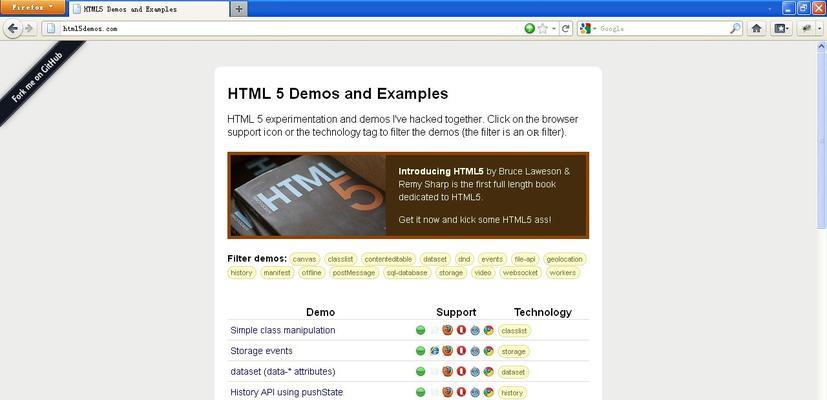This screenshot has height=400, width=827.
Task: Toggle the canvas filter tag
Action: (304, 259)
